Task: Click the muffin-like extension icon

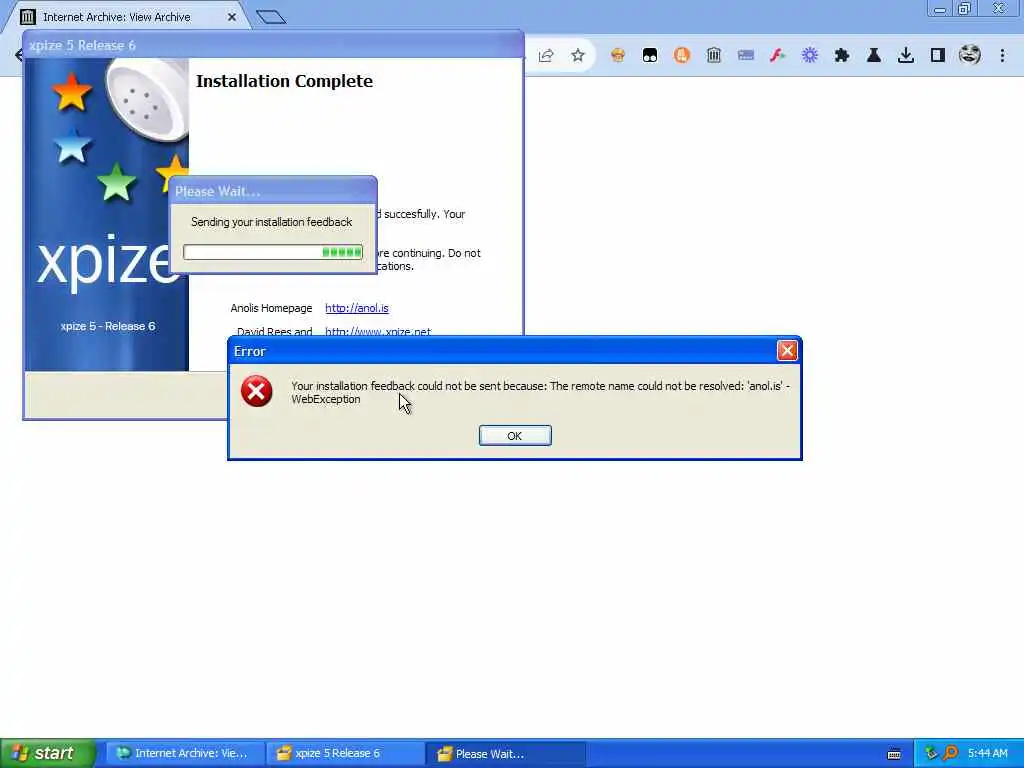Action: pos(617,56)
